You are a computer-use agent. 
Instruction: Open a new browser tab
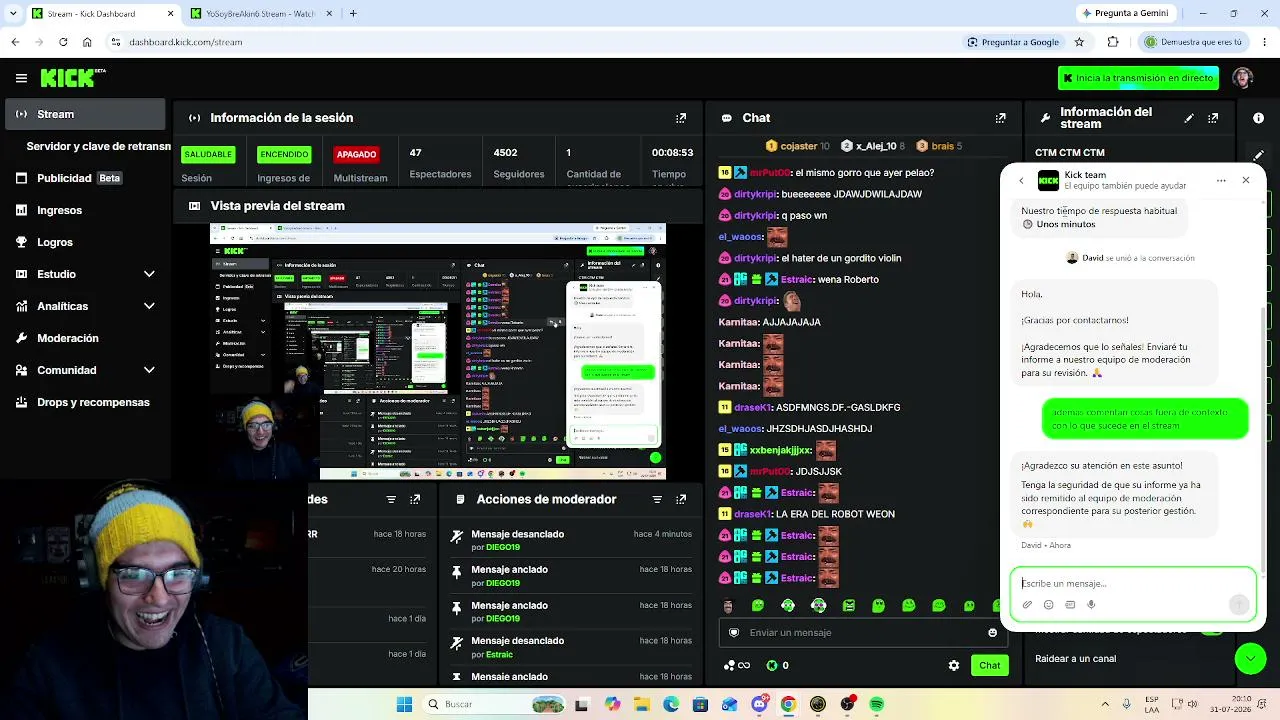coord(353,13)
